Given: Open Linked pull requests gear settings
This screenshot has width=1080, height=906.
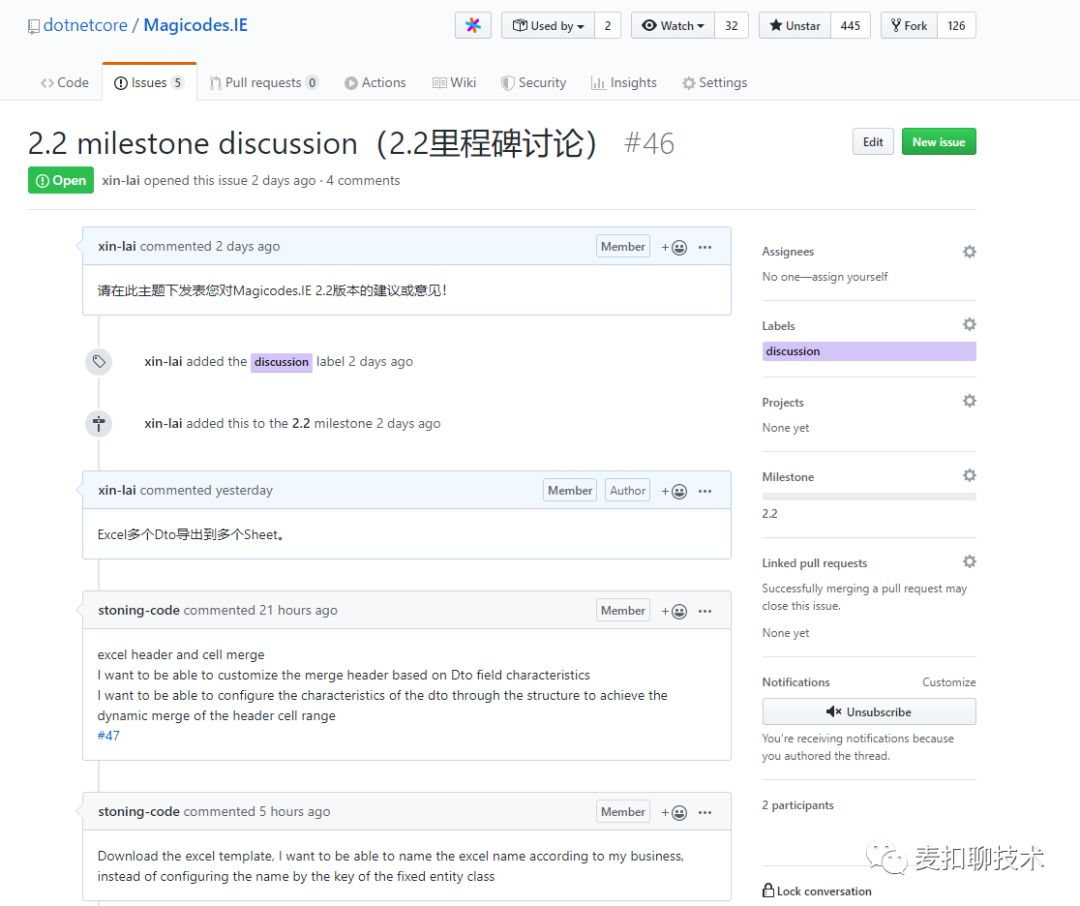Looking at the screenshot, I should (x=969, y=562).
